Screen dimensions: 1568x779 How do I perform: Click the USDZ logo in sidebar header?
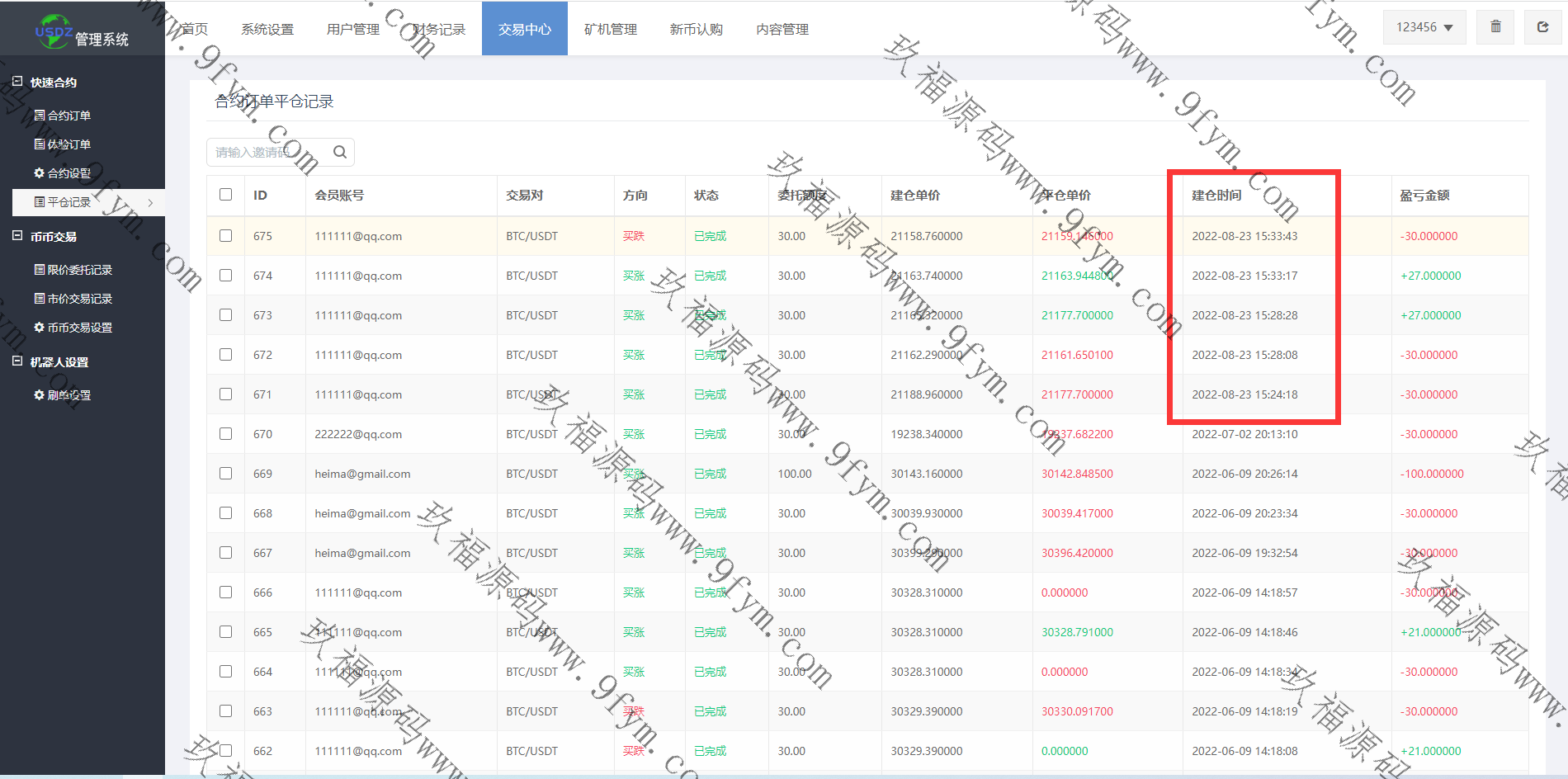coord(54,31)
